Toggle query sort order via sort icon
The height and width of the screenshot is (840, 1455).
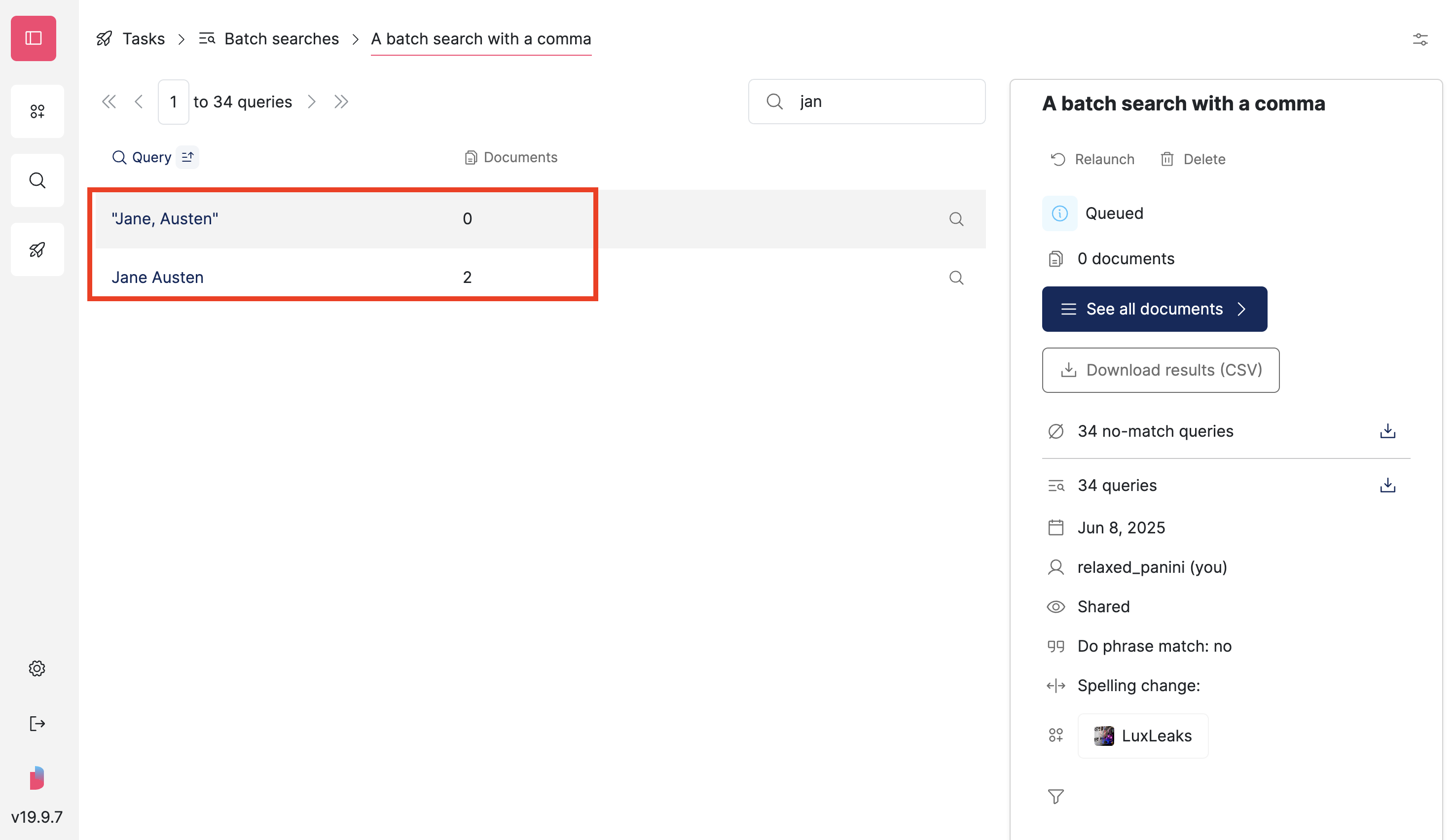point(187,156)
